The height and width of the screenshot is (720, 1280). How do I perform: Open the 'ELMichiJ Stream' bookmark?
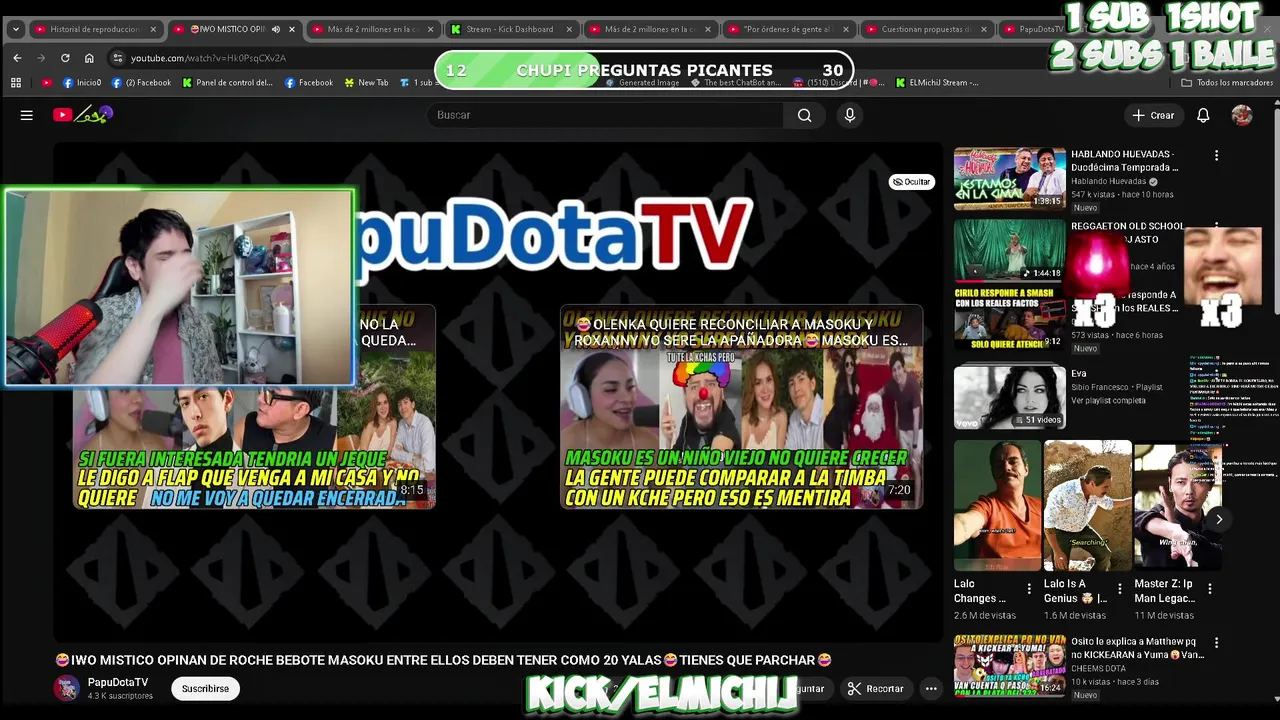click(x=937, y=83)
